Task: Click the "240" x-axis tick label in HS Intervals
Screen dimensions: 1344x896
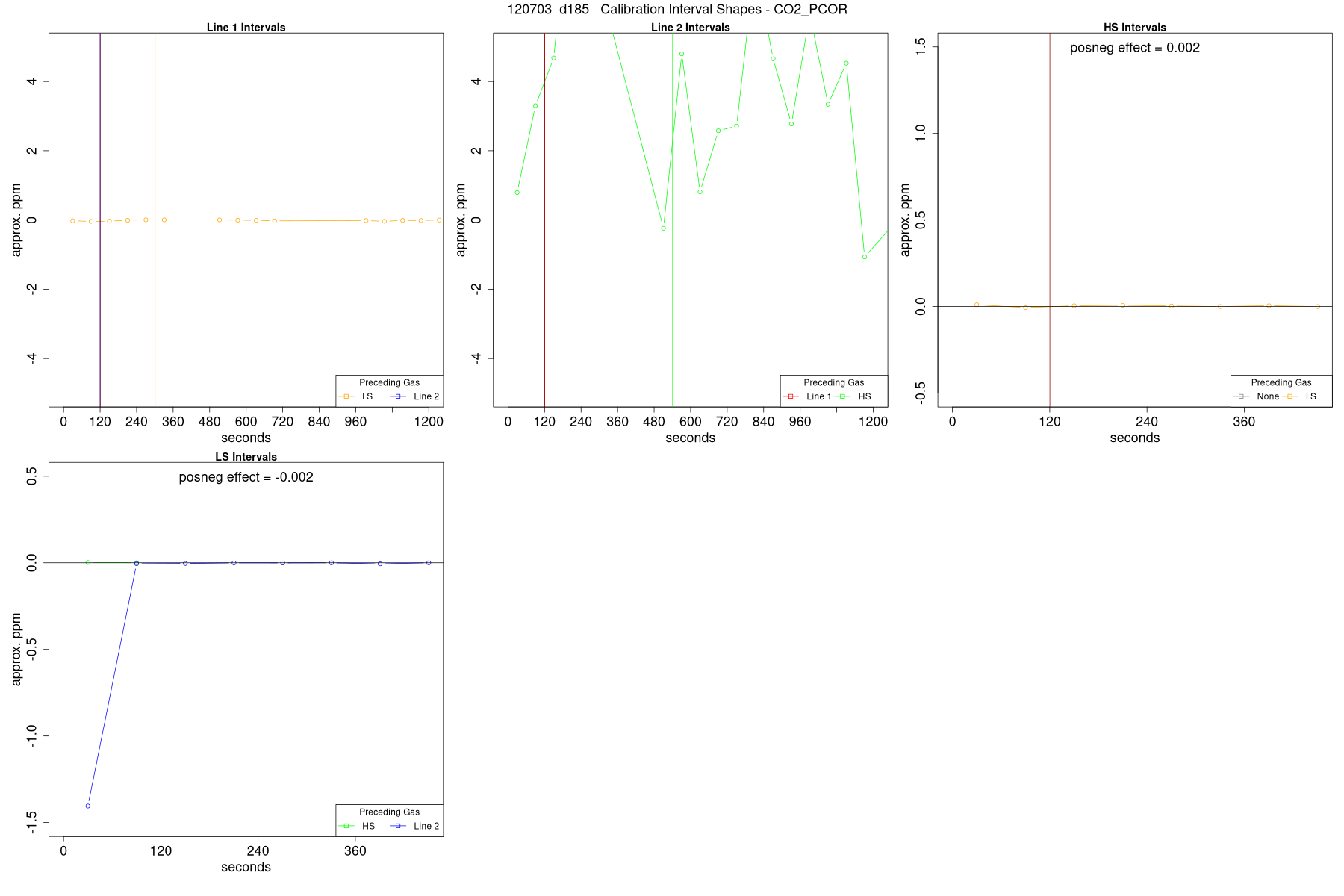Action: [1147, 422]
